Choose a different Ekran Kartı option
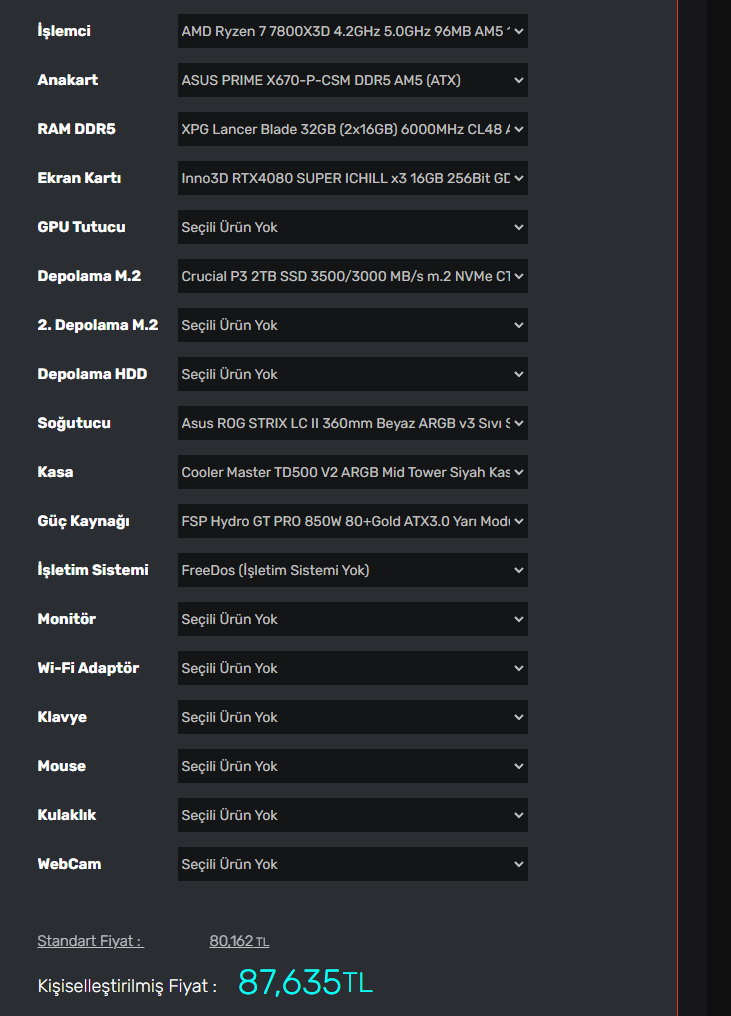The width and height of the screenshot is (731, 1016). (352, 178)
